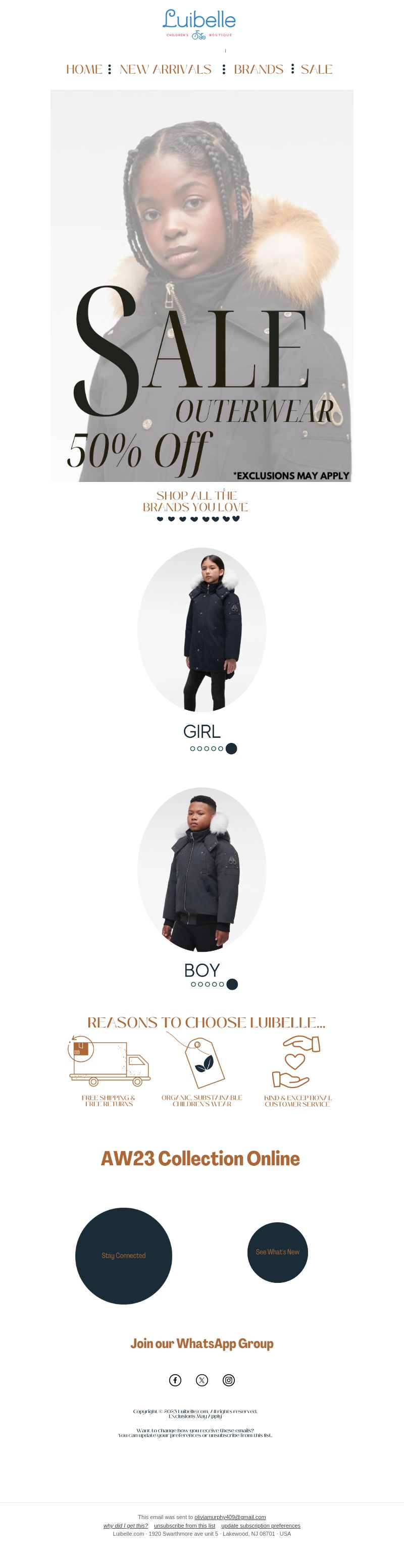404x1568 pixels.
Task: Click update subscription preferences link
Action: coord(261,1526)
